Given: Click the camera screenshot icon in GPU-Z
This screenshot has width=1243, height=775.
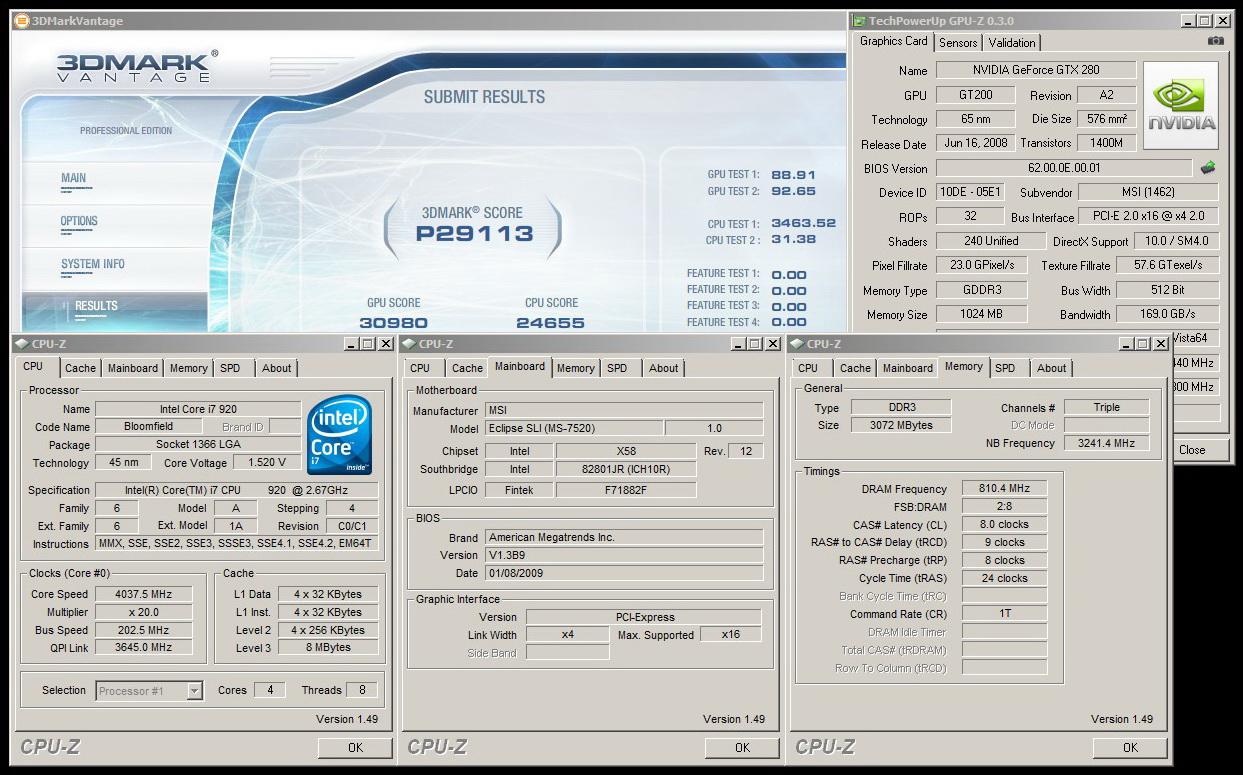Looking at the screenshot, I should tap(1215, 41).
